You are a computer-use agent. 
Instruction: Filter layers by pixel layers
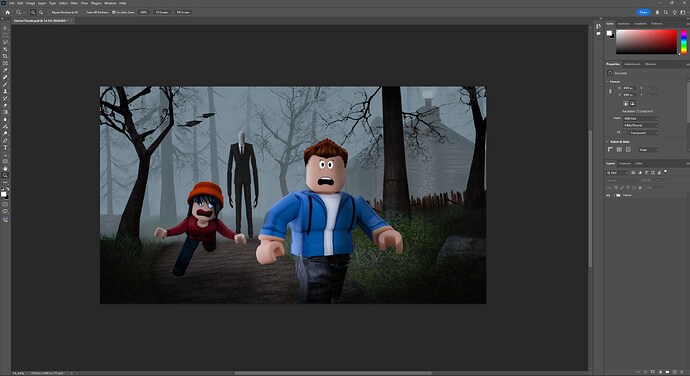(x=633, y=173)
